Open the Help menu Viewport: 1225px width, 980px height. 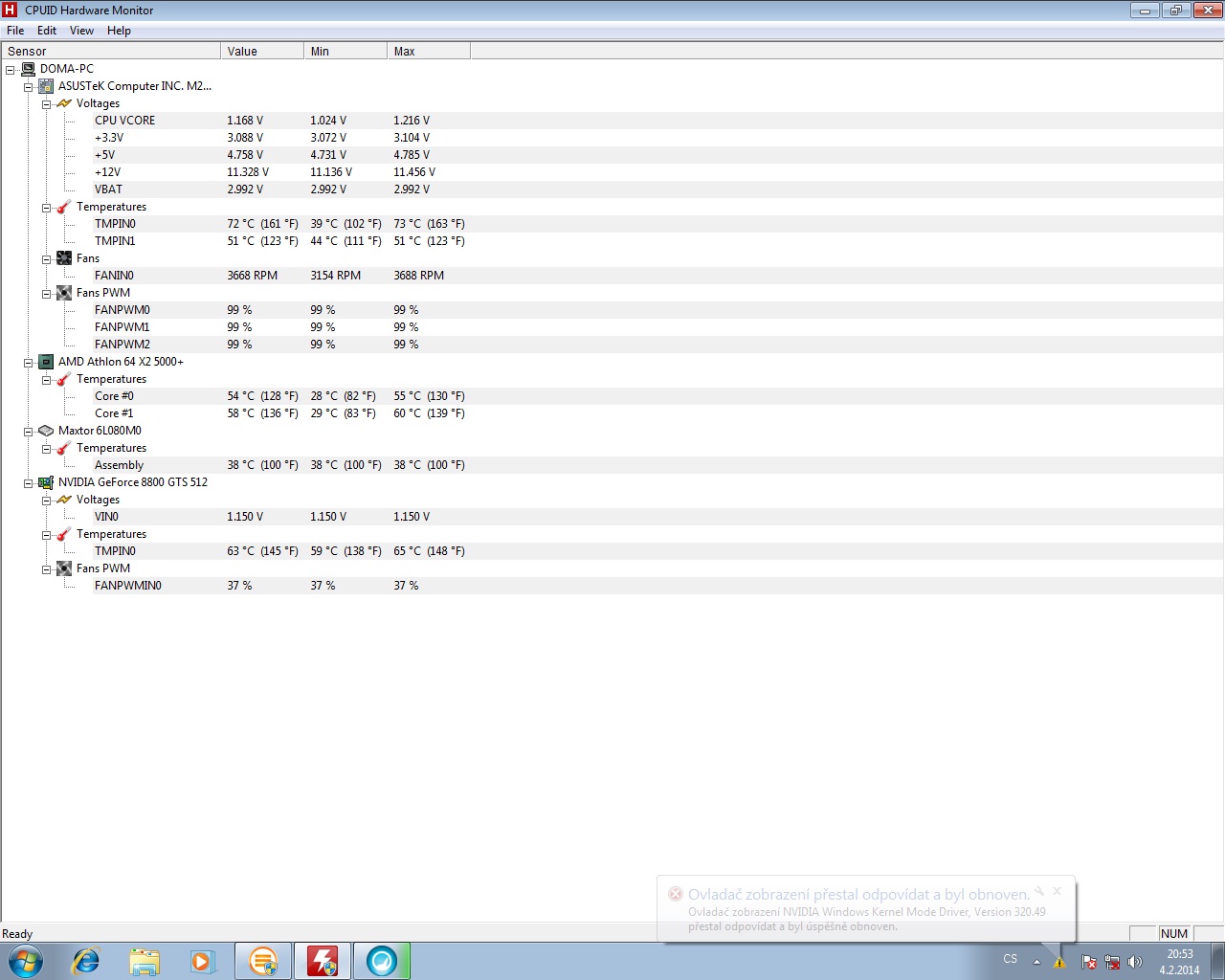tap(120, 31)
